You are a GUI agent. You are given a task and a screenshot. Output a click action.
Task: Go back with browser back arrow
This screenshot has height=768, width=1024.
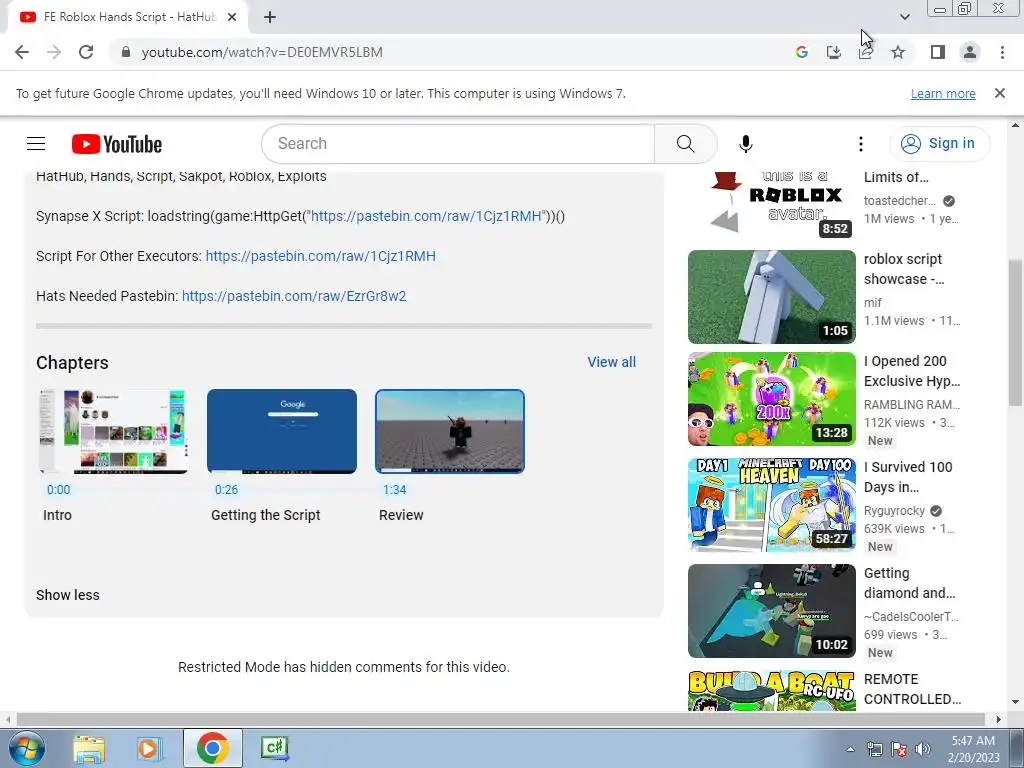22,52
